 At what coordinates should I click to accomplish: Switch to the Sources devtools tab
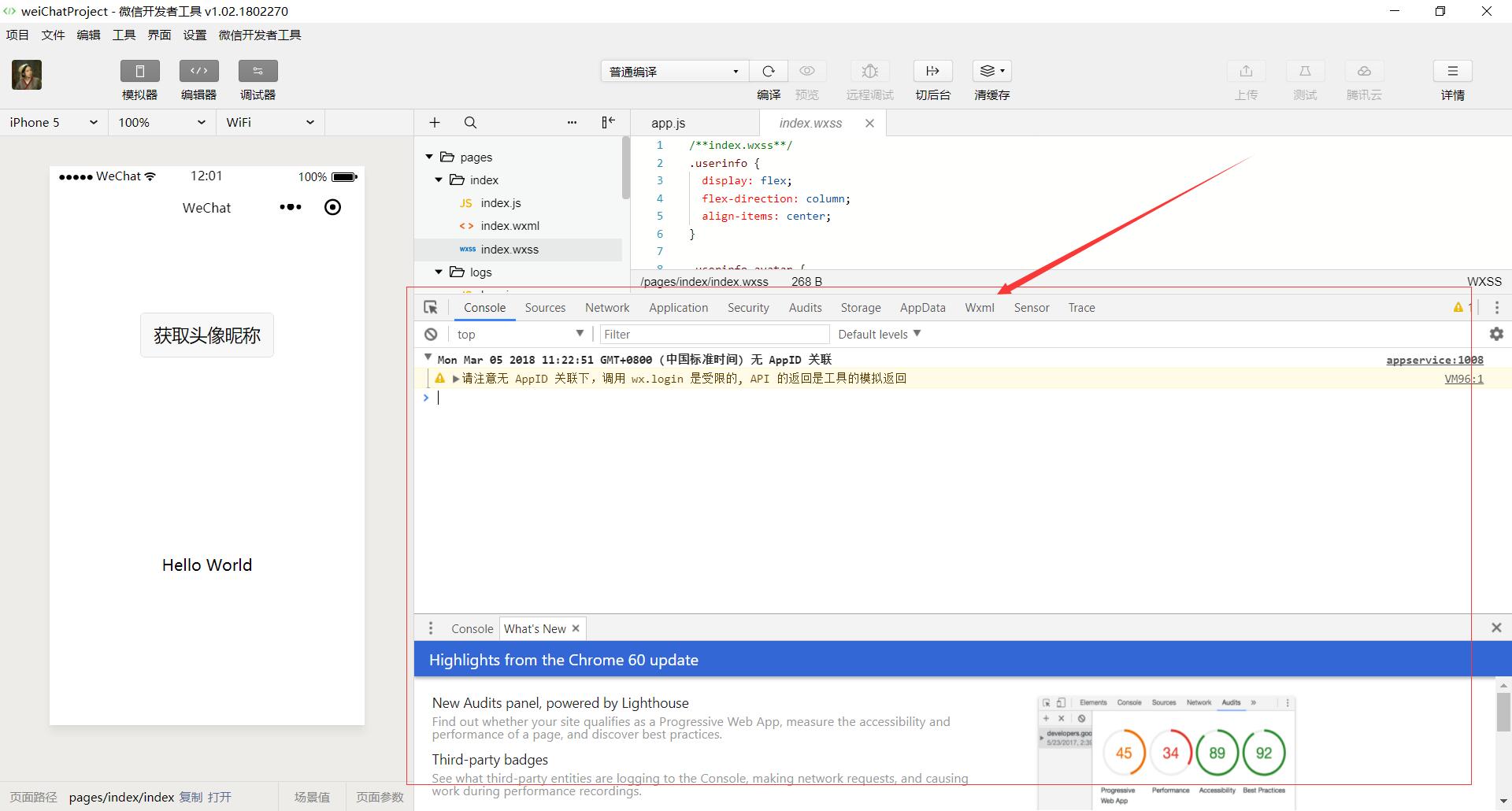click(545, 308)
